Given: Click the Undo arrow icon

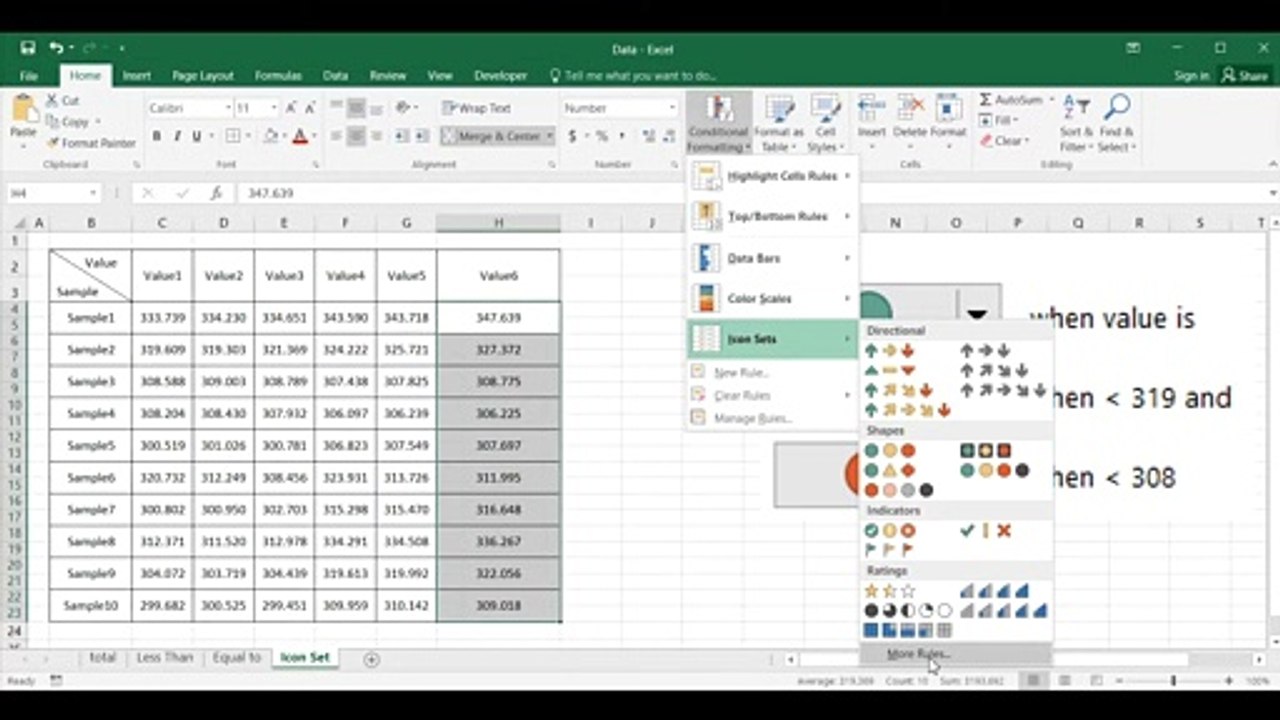Looking at the screenshot, I should (56, 48).
